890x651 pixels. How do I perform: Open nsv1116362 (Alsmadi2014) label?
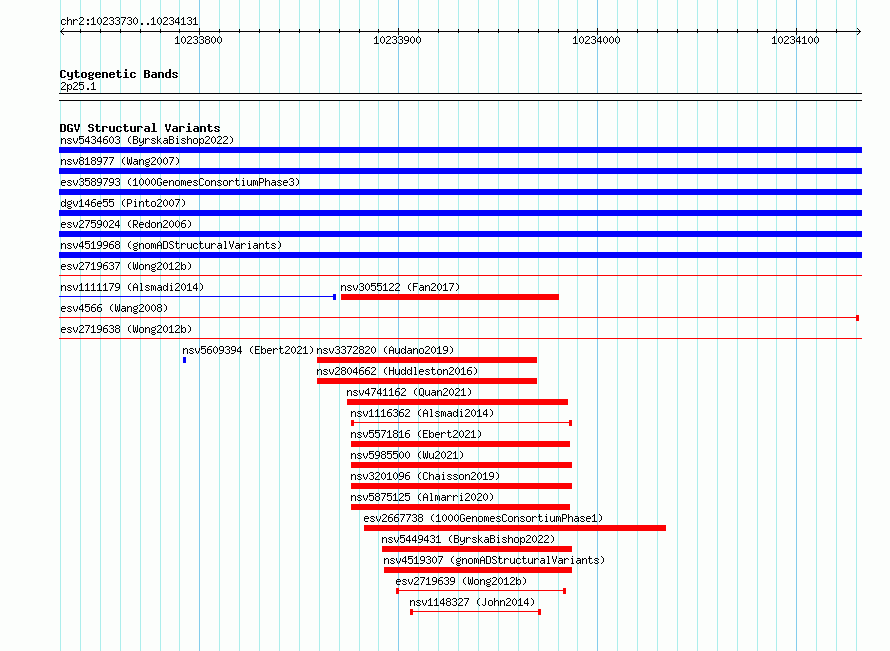[x=422, y=413]
